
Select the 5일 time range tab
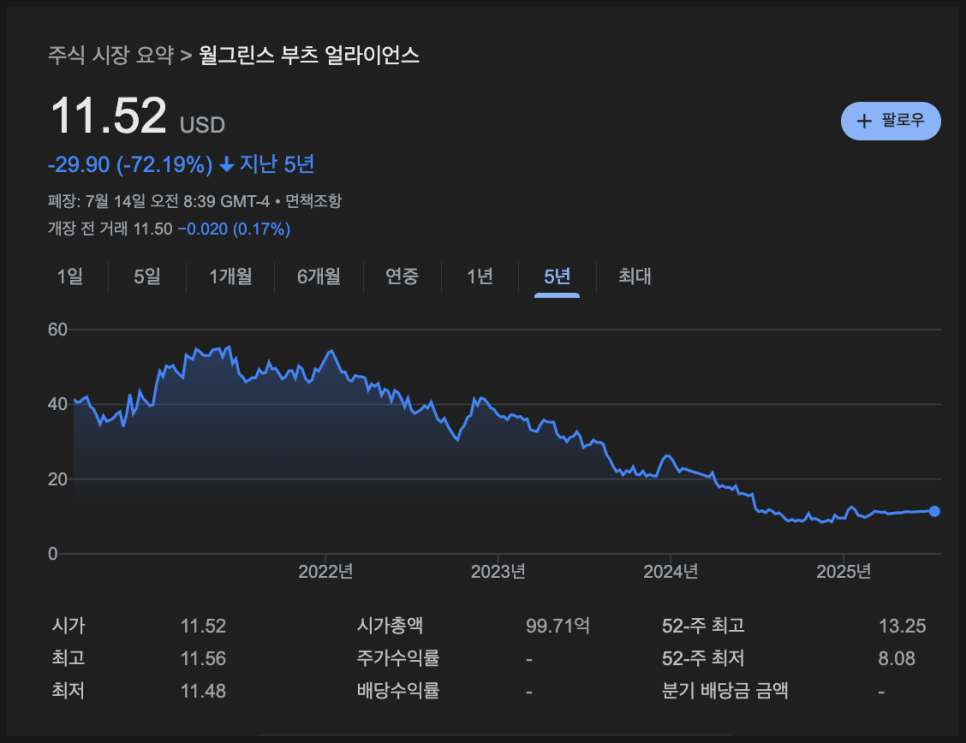click(147, 277)
